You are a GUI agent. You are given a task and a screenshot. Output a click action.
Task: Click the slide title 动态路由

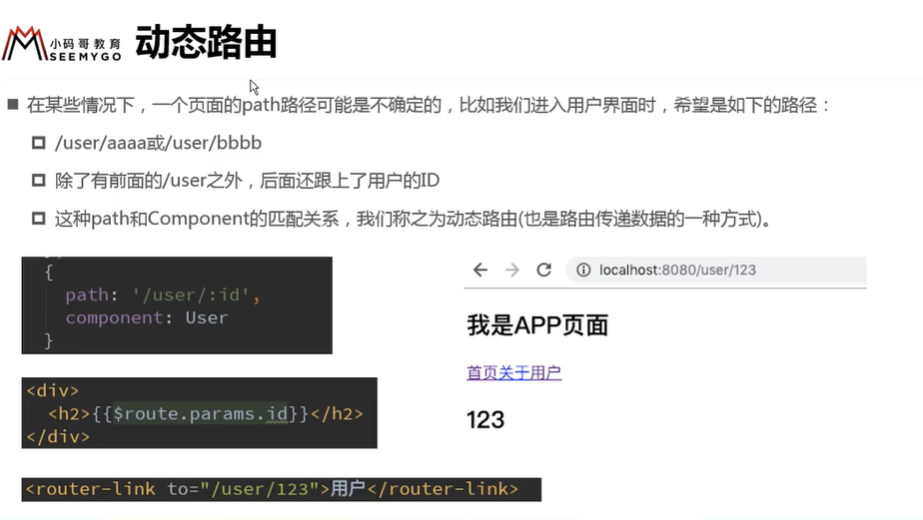click(x=206, y=42)
